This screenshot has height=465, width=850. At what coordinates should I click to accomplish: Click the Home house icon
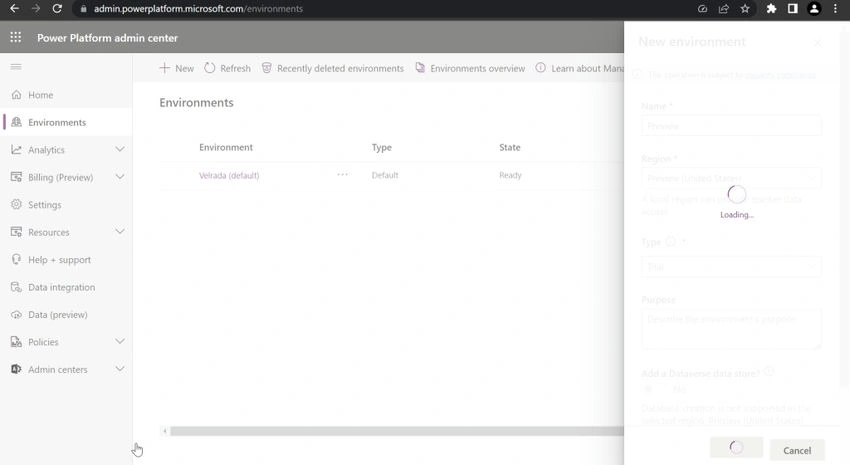pyautogui.click(x=16, y=95)
